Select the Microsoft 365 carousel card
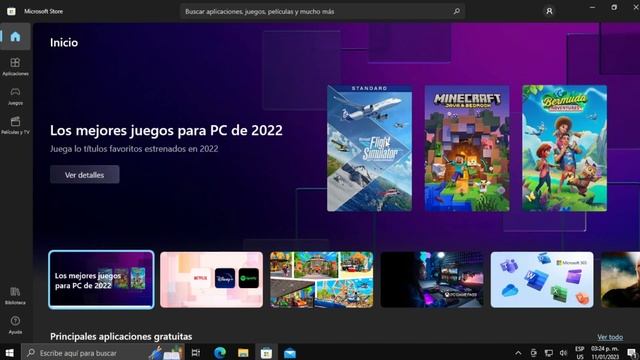Image resolution: width=640 pixels, height=360 pixels. point(542,280)
